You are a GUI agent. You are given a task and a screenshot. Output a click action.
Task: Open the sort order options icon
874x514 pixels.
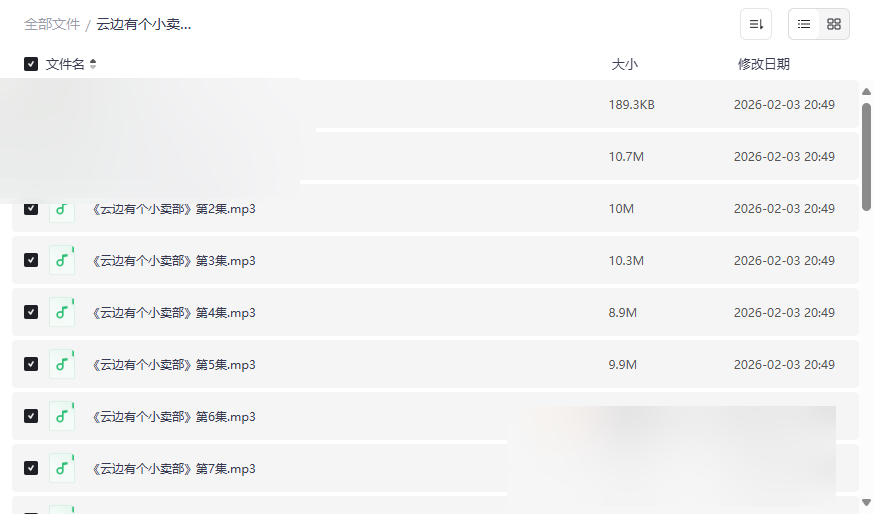pos(756,24)
